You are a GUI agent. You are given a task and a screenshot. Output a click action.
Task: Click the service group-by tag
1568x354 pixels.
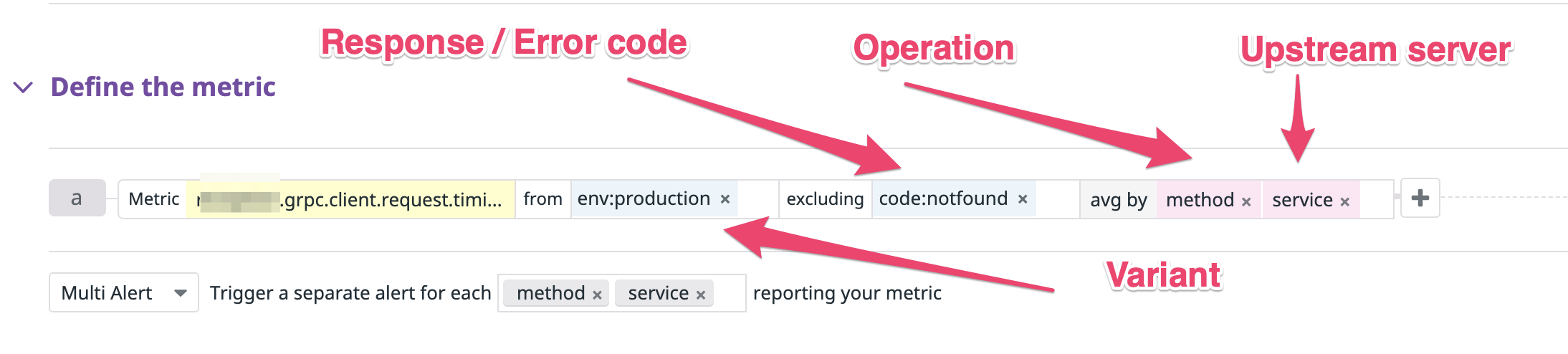(1302, 200)
